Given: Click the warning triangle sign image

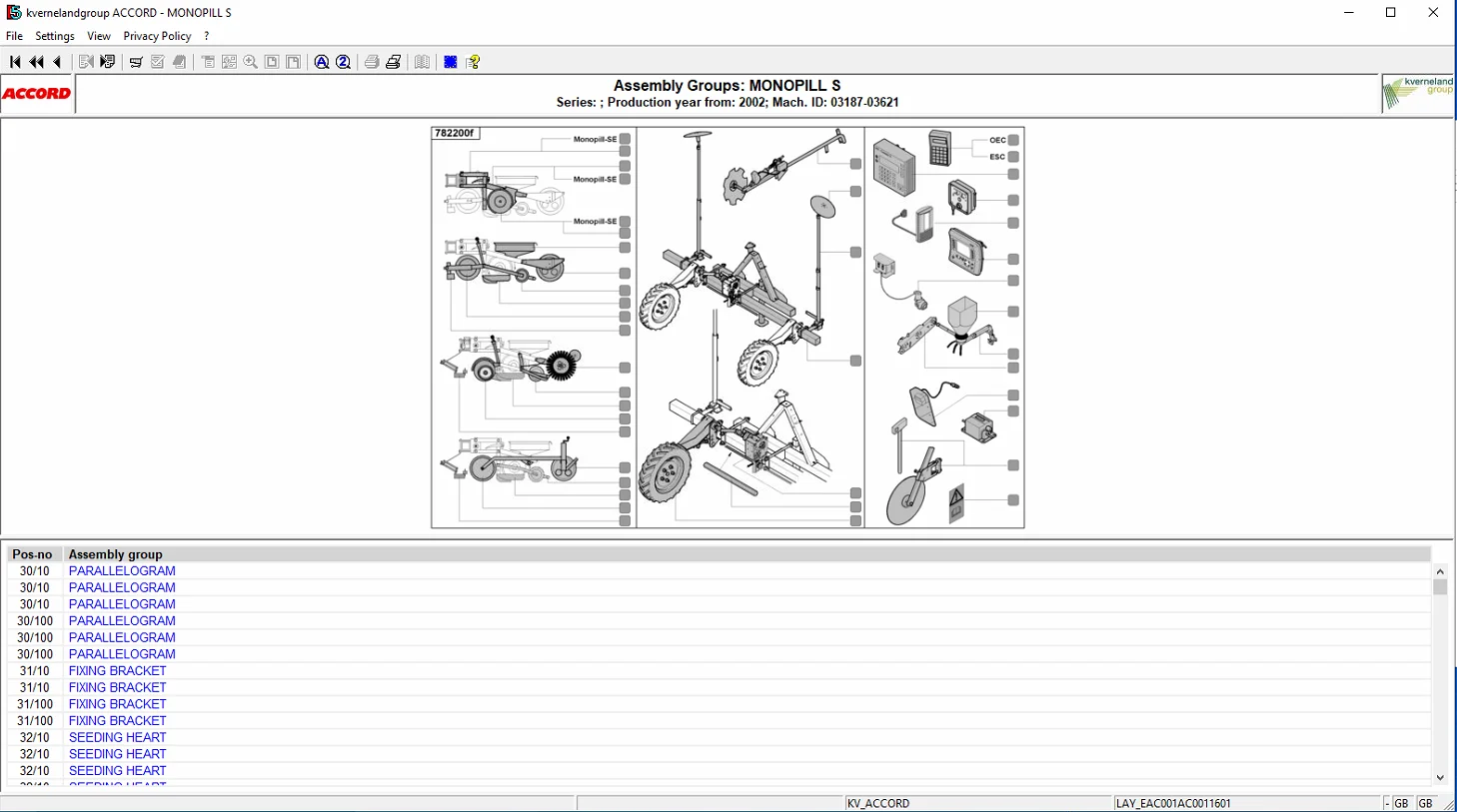Looking at the screenshot, I should [956, 503].
